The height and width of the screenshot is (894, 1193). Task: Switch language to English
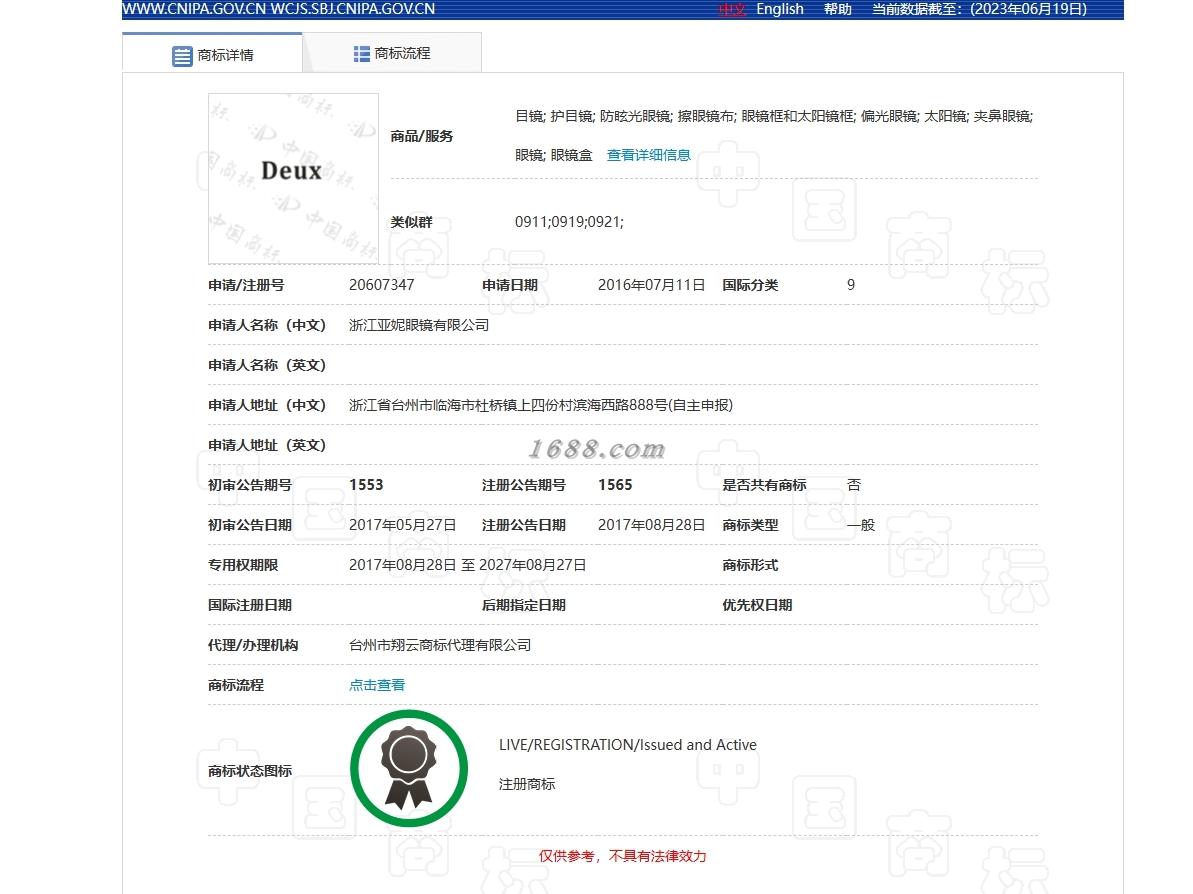coord(780,9)
